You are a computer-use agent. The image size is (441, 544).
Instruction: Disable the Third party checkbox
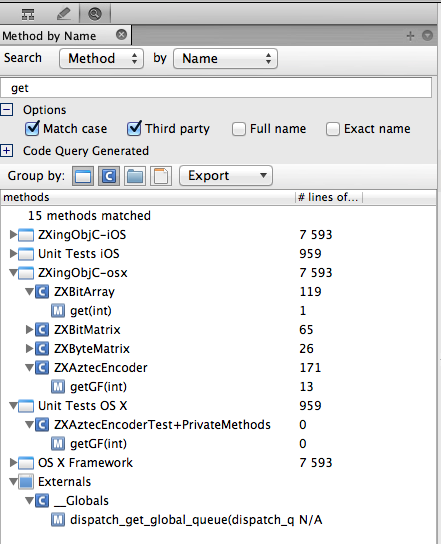tap(134, 128)
